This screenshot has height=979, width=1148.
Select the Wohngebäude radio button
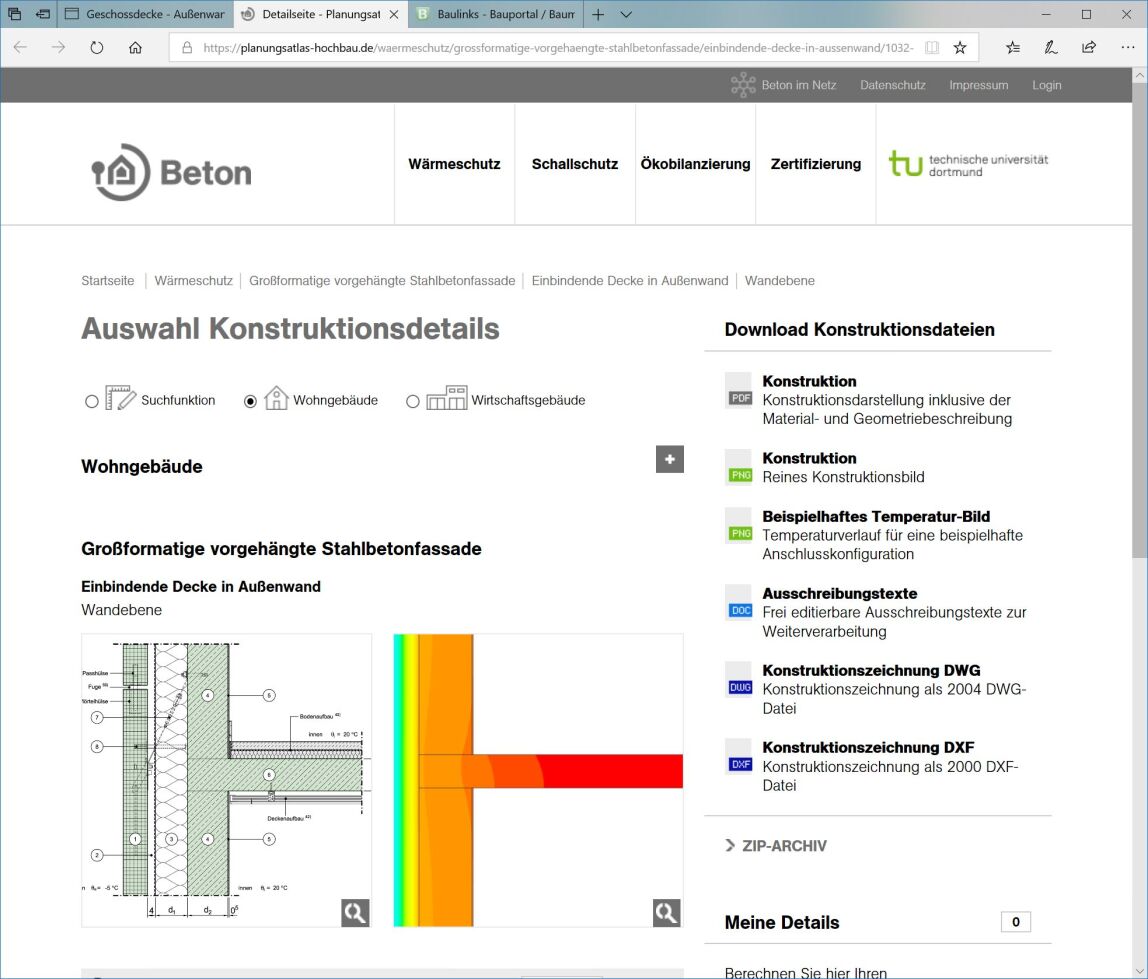[x=250, y=401]
